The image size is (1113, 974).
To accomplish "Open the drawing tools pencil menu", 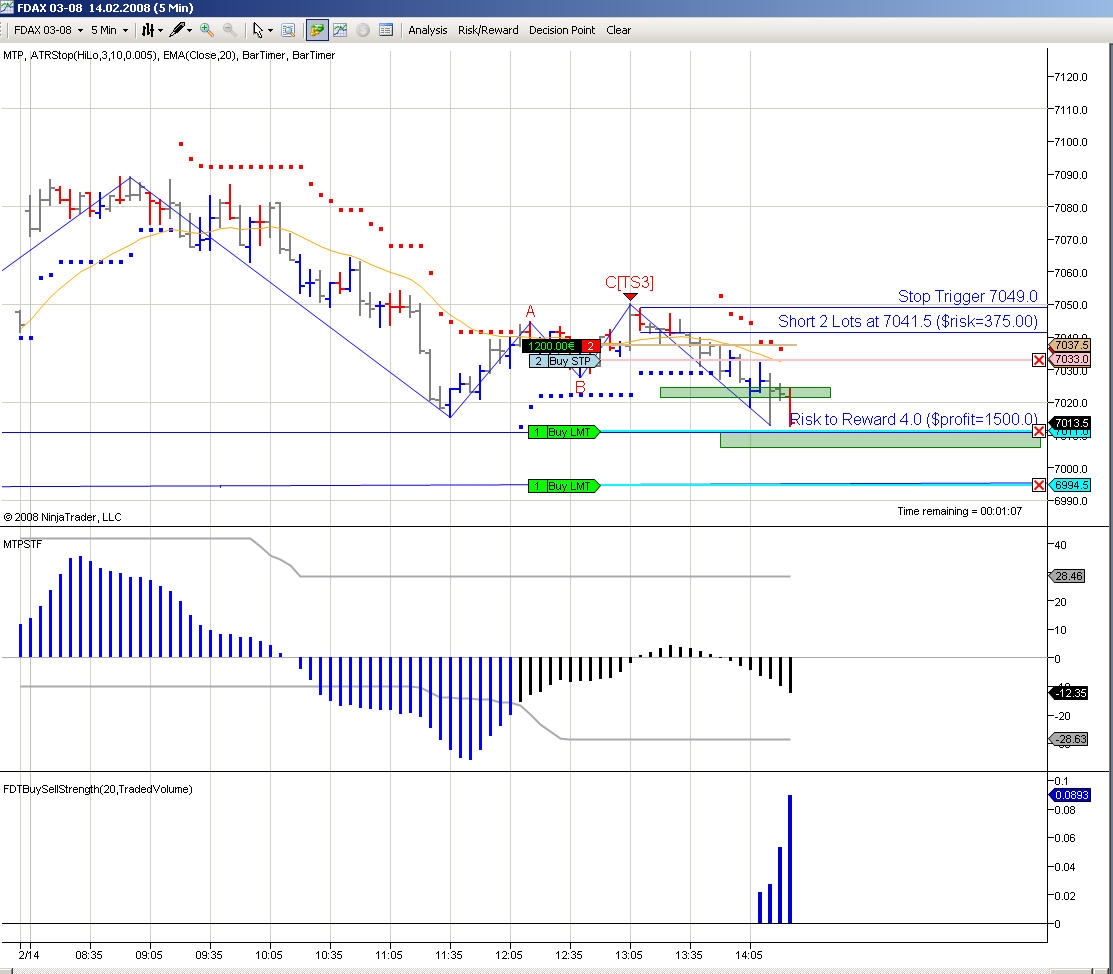I will (181, 30).
